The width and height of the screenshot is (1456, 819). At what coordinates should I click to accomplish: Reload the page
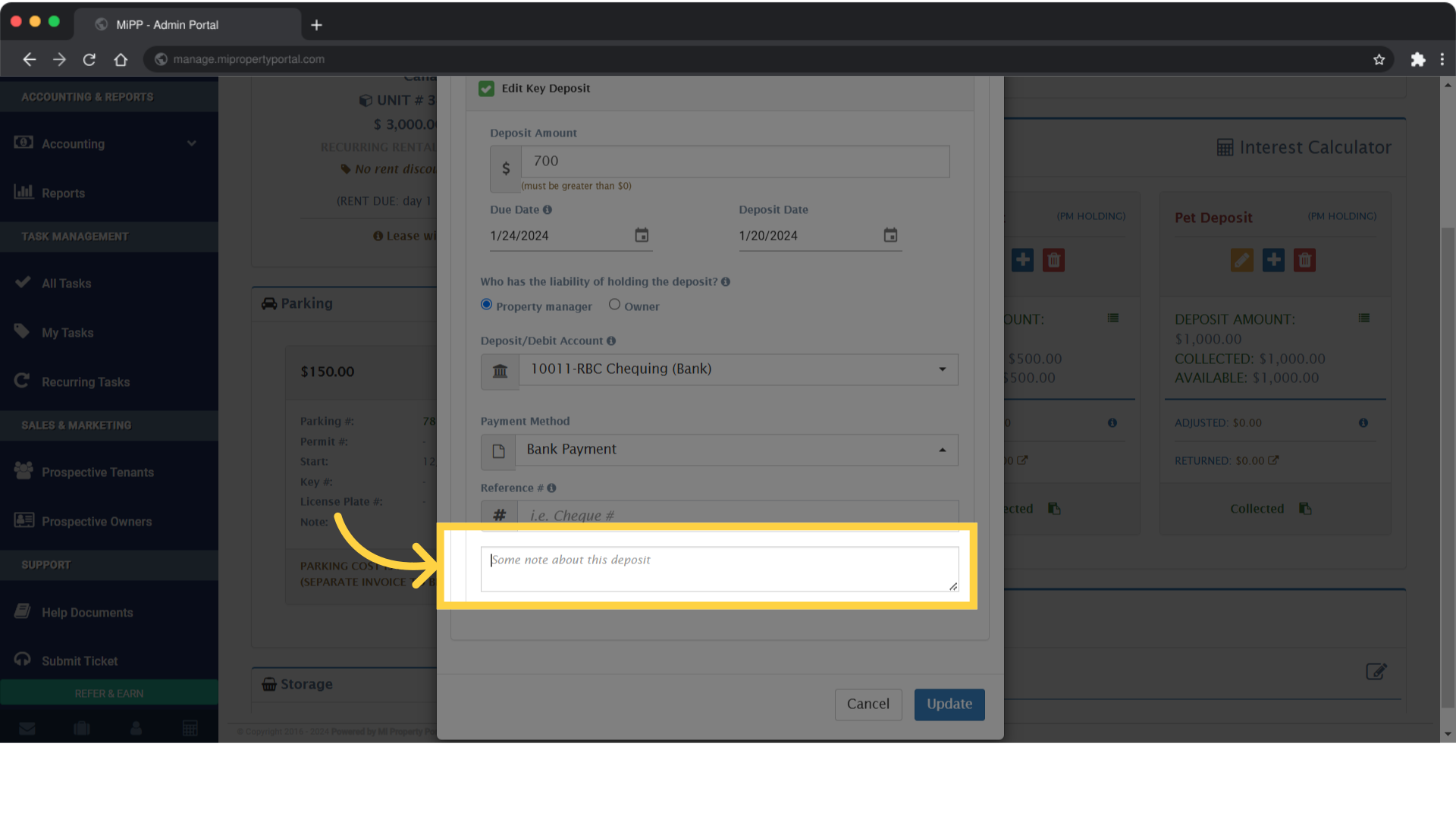pyautogui.click(x=89, y=60)
